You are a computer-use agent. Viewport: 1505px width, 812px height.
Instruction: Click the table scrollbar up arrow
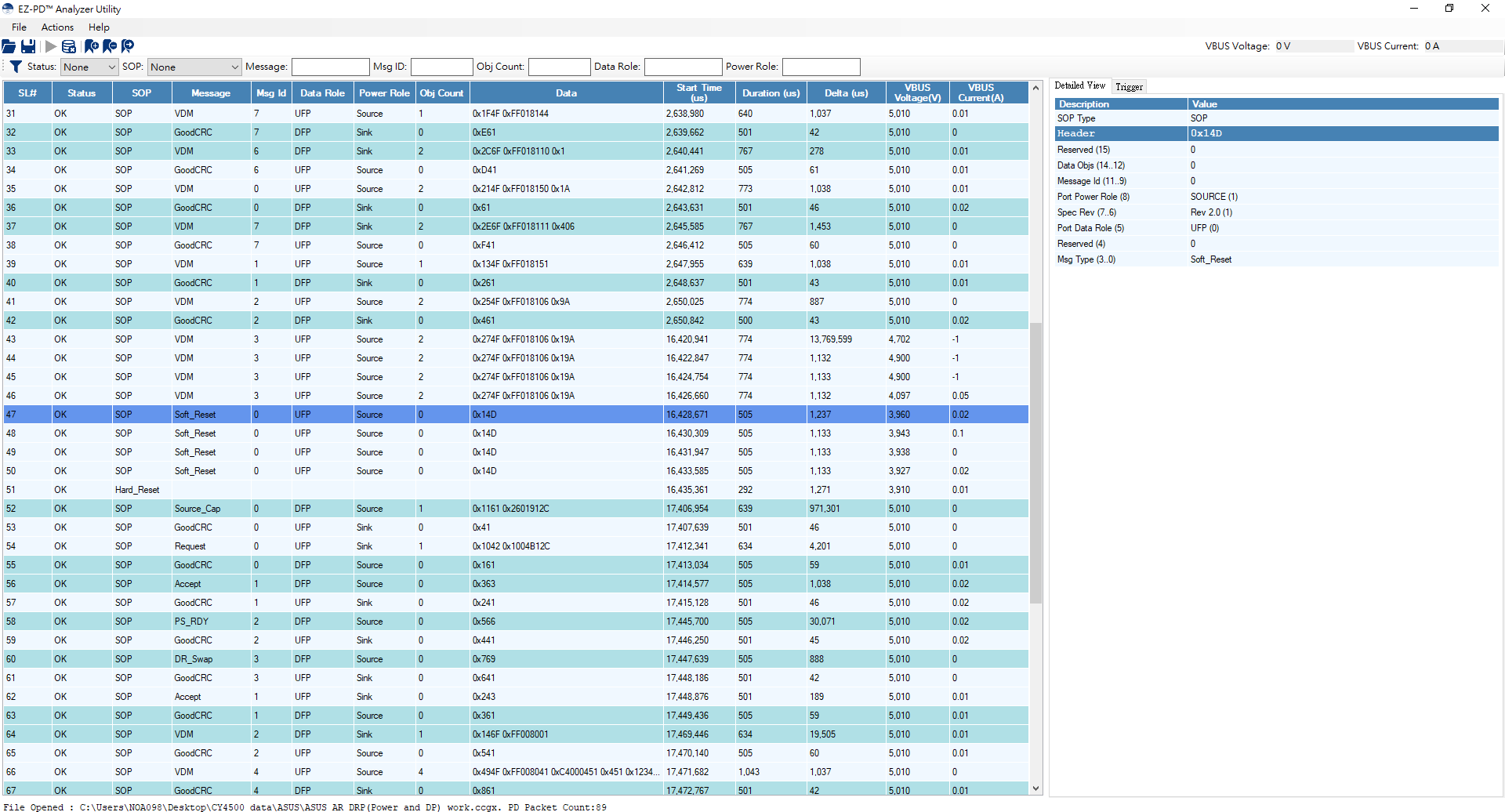[x=1035, y=88]
